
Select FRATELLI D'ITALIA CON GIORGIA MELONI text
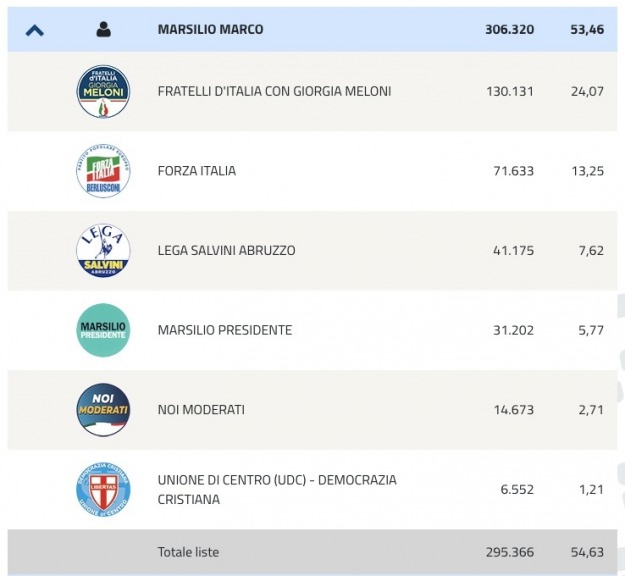tap(274, 91)
